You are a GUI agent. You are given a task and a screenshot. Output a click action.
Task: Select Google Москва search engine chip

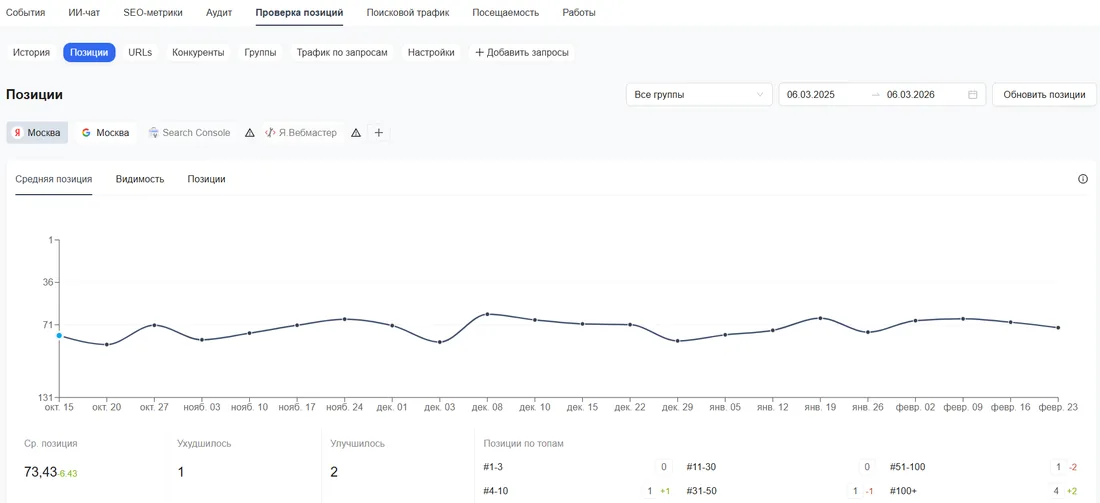tap(105, 133)
